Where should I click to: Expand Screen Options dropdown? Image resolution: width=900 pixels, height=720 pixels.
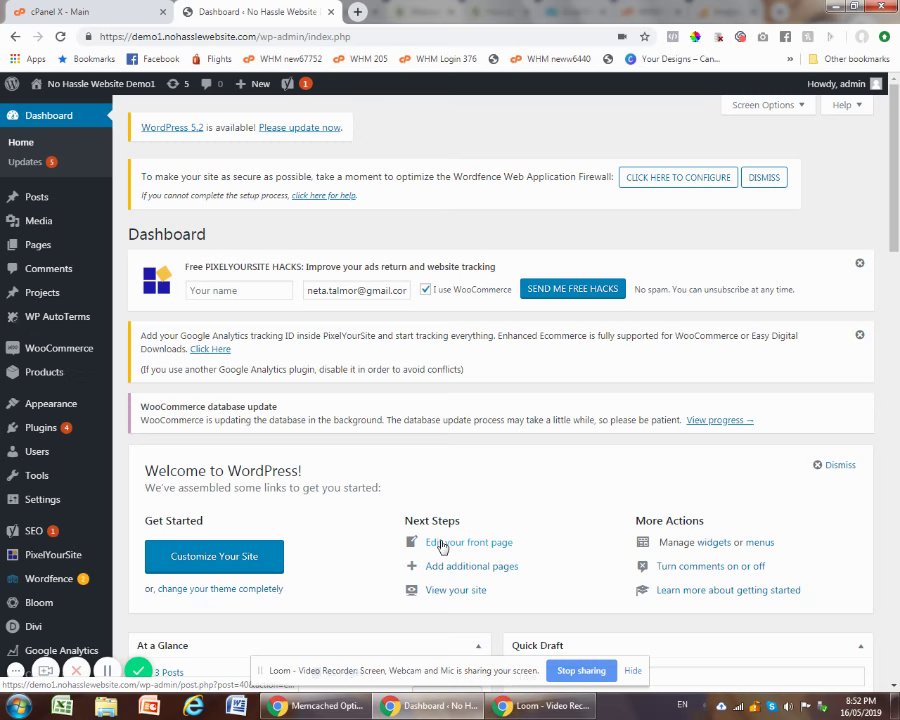coord(768,105)
